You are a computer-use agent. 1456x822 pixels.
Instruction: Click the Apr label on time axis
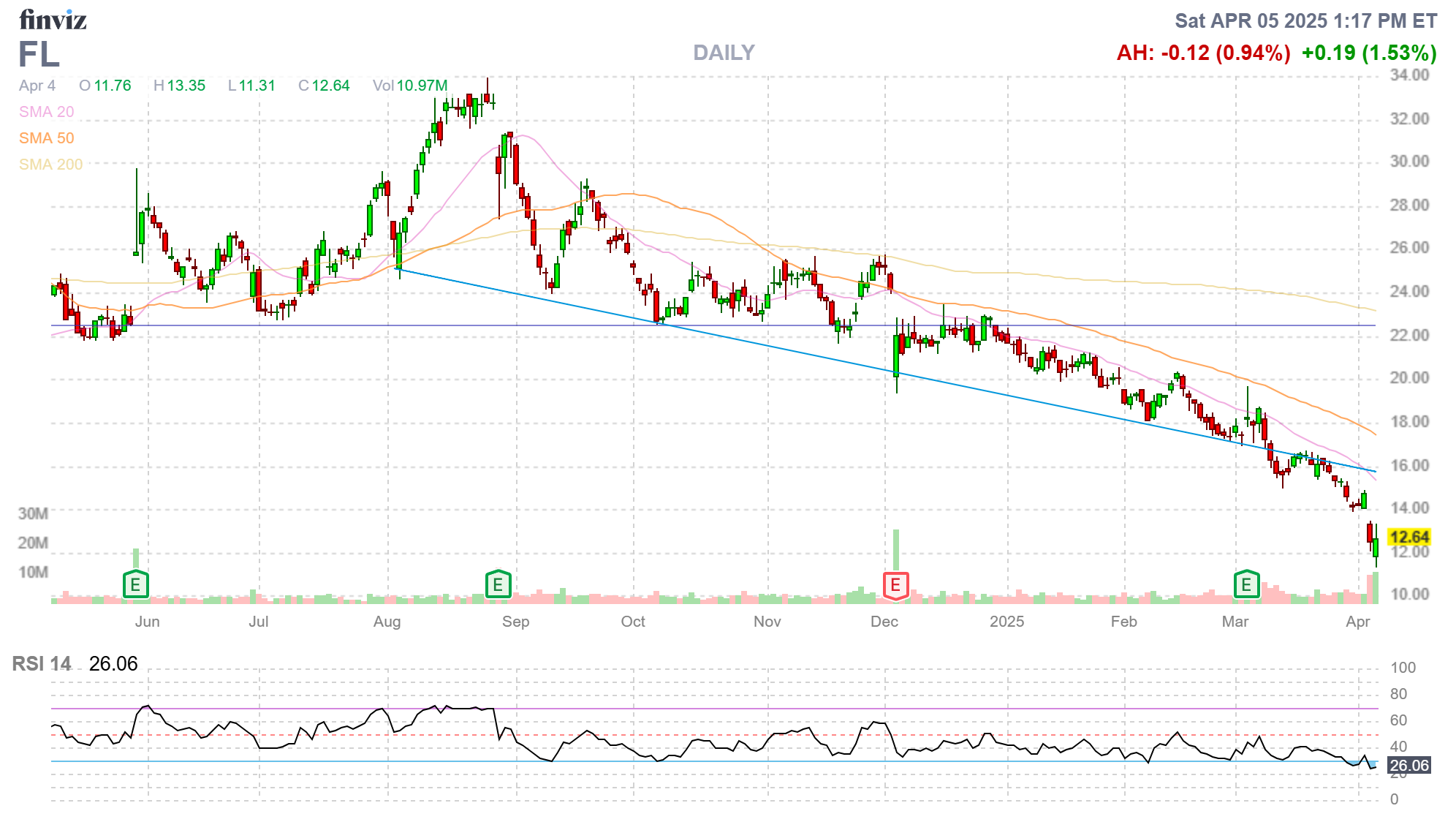point(1357,622)
